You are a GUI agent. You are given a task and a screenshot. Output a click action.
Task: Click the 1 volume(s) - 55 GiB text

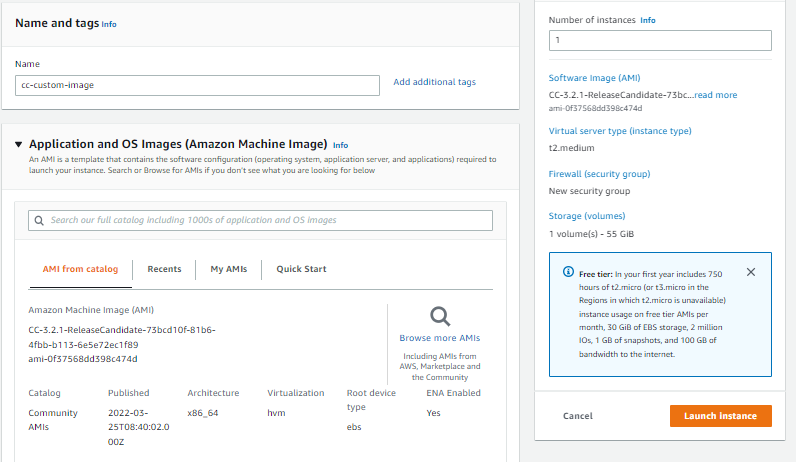(591, 234)
